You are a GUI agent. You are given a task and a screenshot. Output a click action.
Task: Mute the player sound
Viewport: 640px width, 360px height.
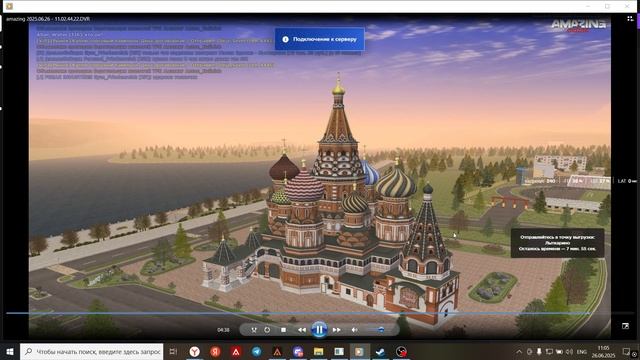pyautogui.click(x=354, y=330)
